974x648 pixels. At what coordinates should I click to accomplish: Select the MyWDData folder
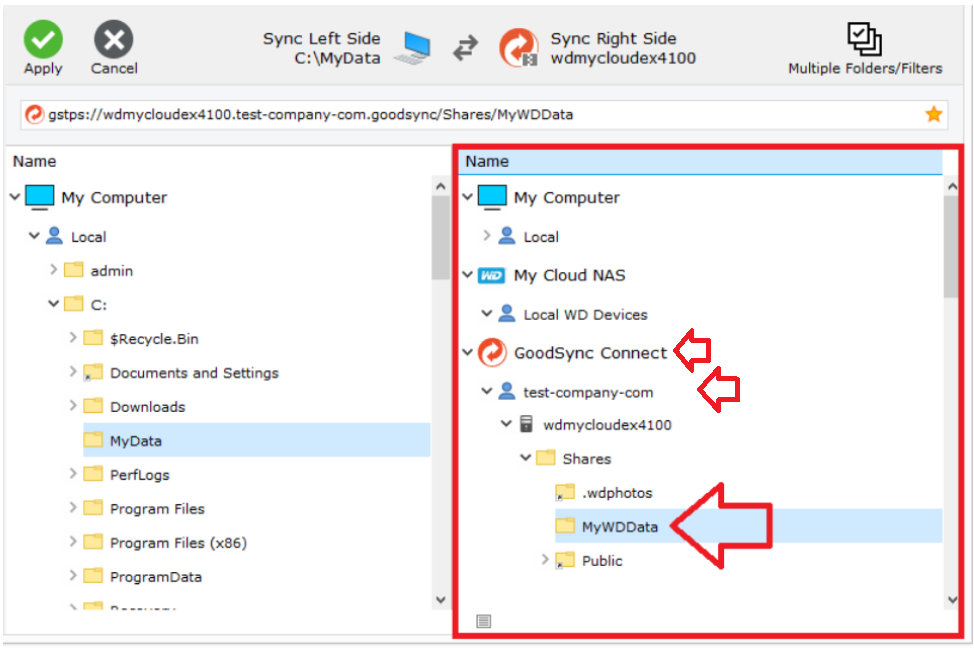tap(619, 527)
